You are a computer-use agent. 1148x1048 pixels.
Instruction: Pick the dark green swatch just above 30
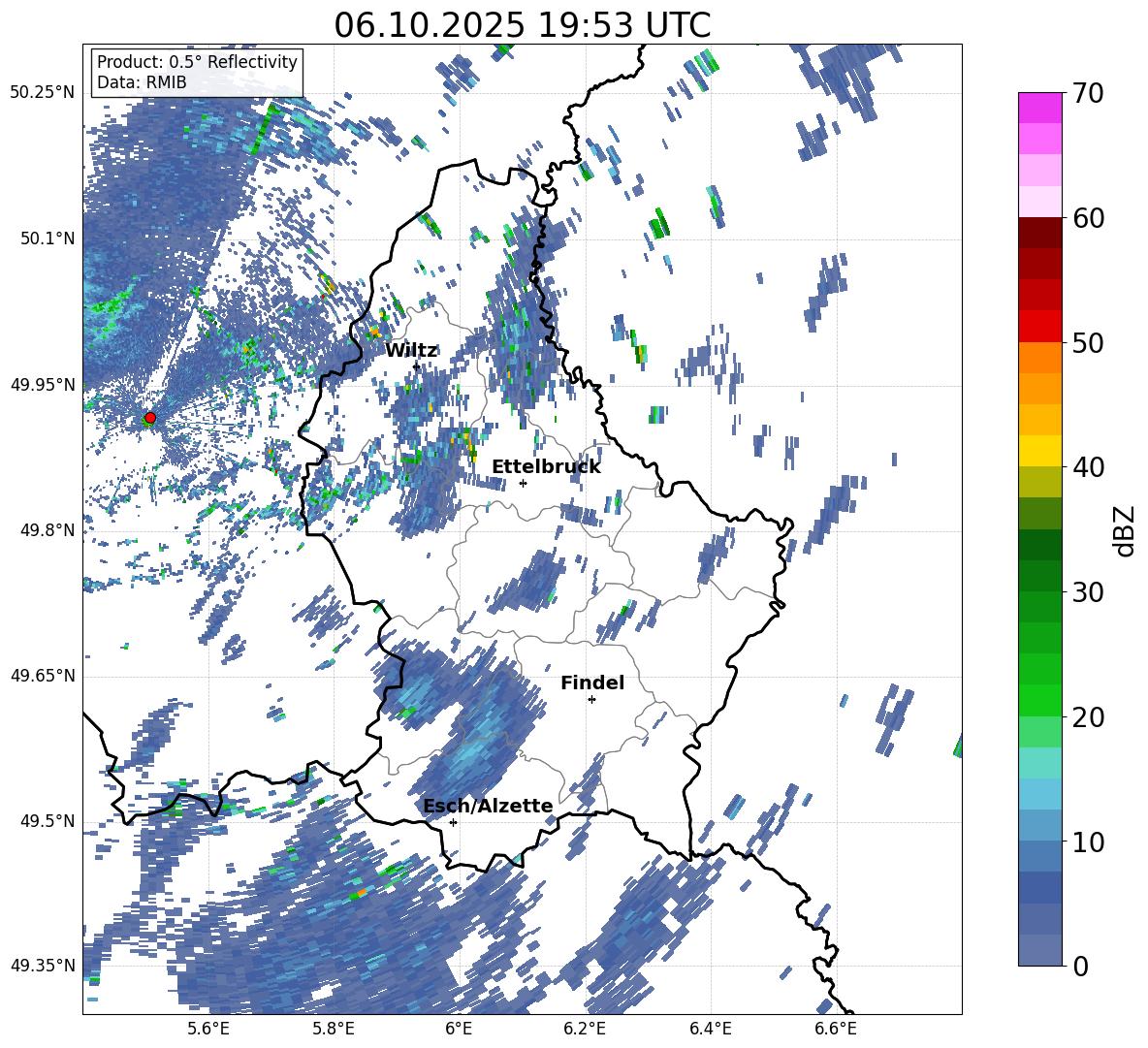(1039, 575)
